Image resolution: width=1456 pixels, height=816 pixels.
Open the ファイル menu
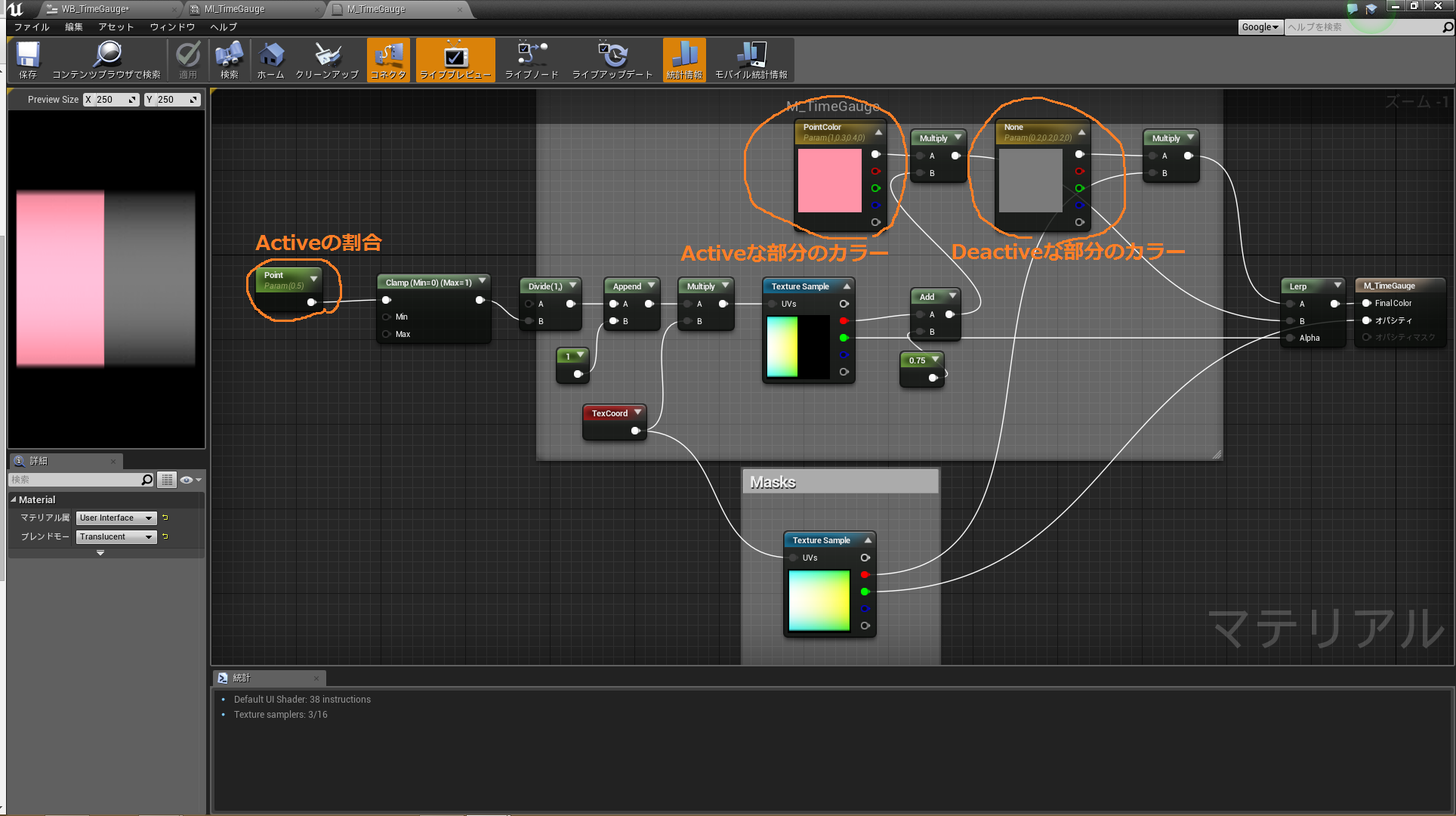[x=32, y=26]
